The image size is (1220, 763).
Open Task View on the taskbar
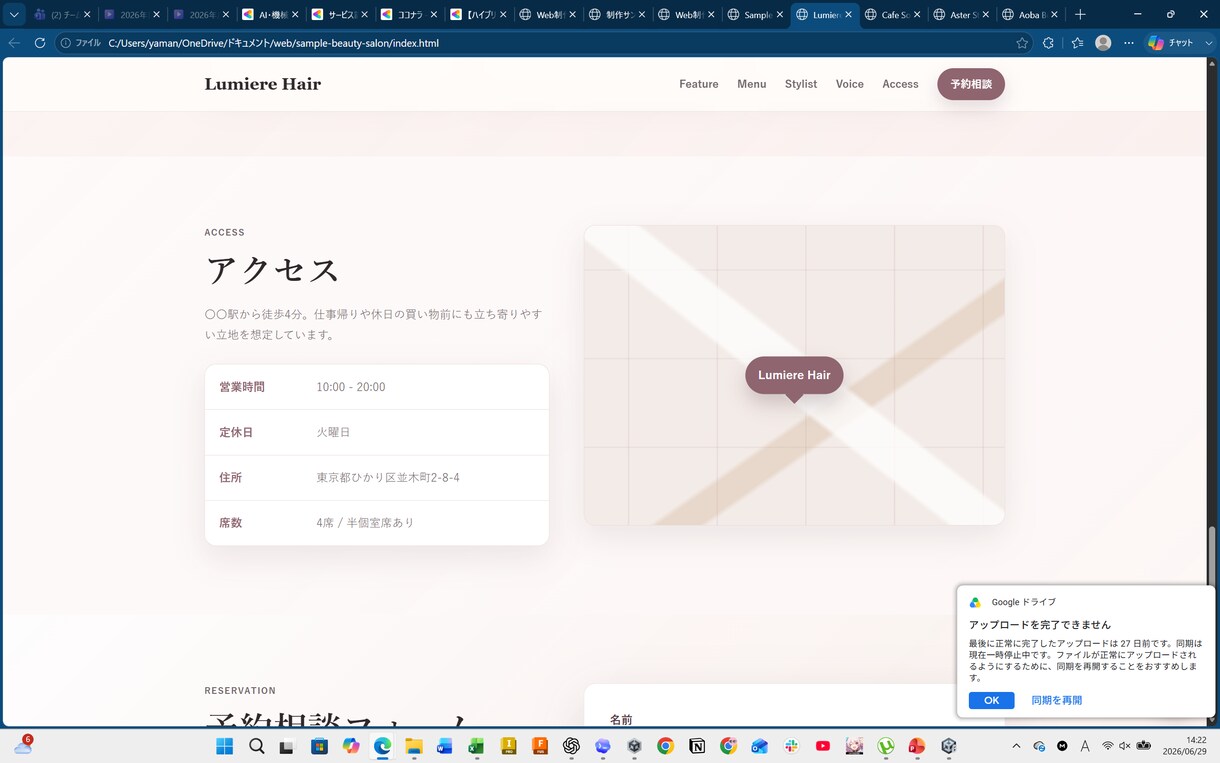pos(287,746)
